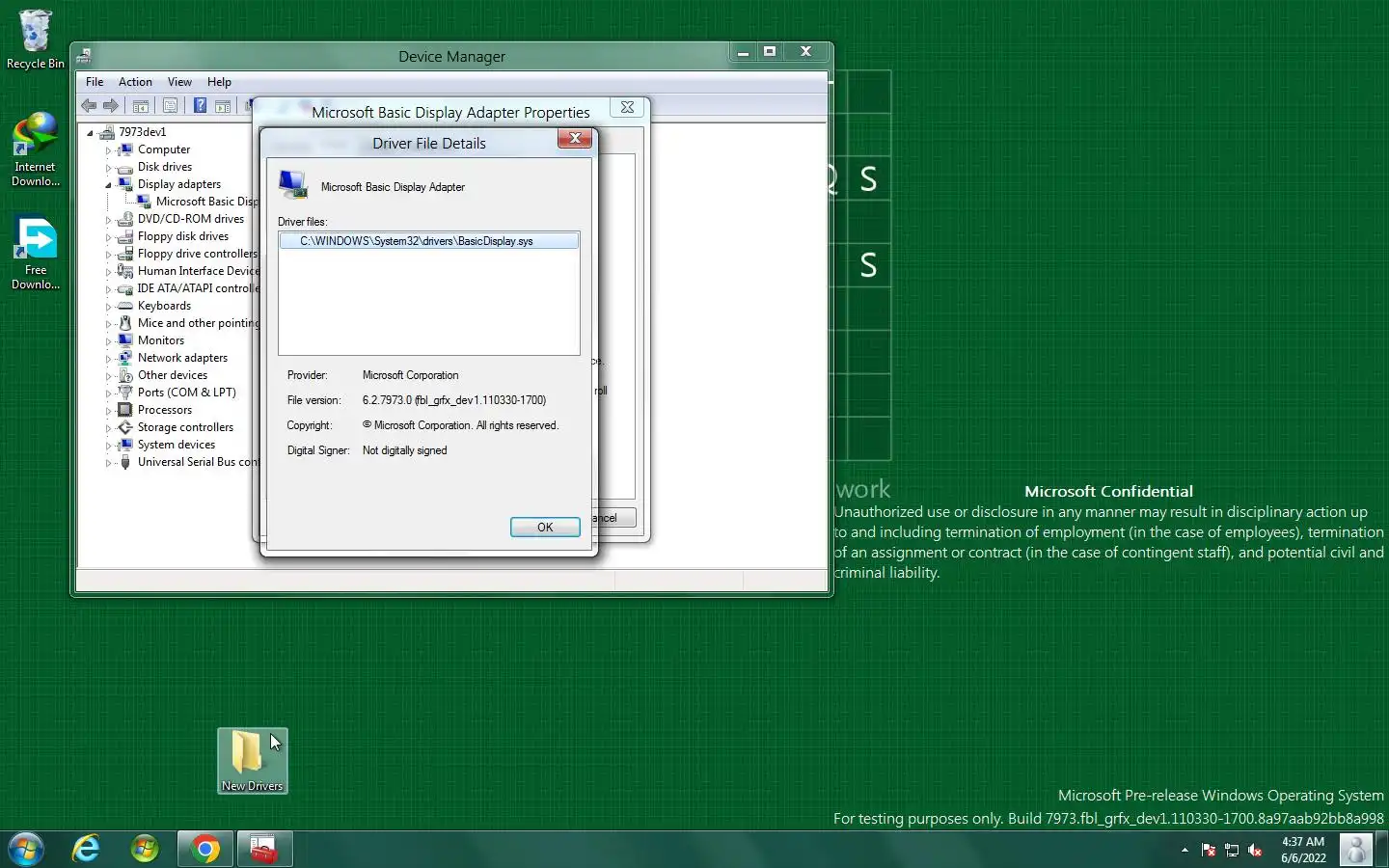
Task: Select the New Drivers folder on desktop
Action: coord(253,761)
